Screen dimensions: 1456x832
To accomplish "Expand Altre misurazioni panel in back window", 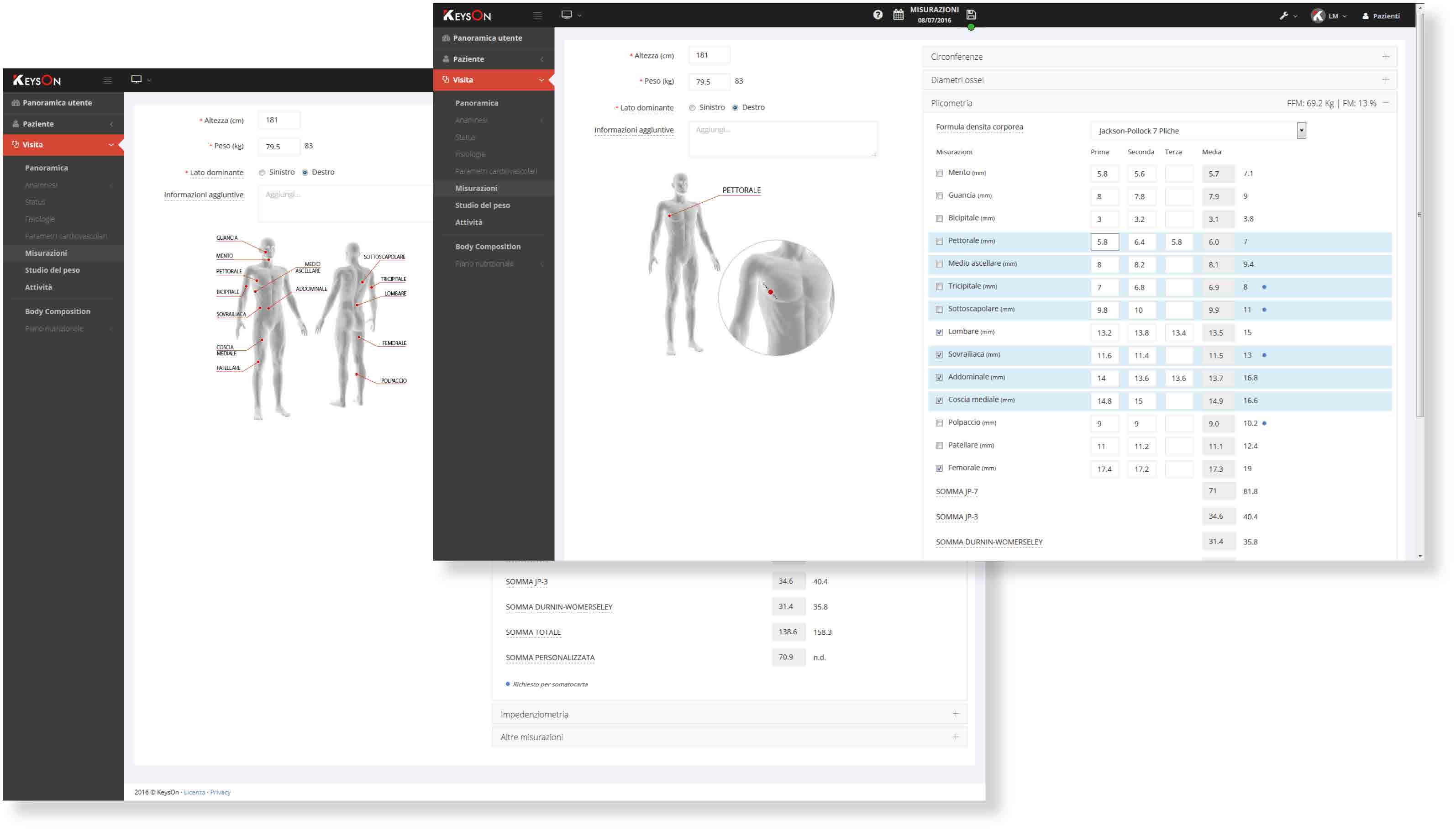I will pyautogui.click(x=730, y=737).
